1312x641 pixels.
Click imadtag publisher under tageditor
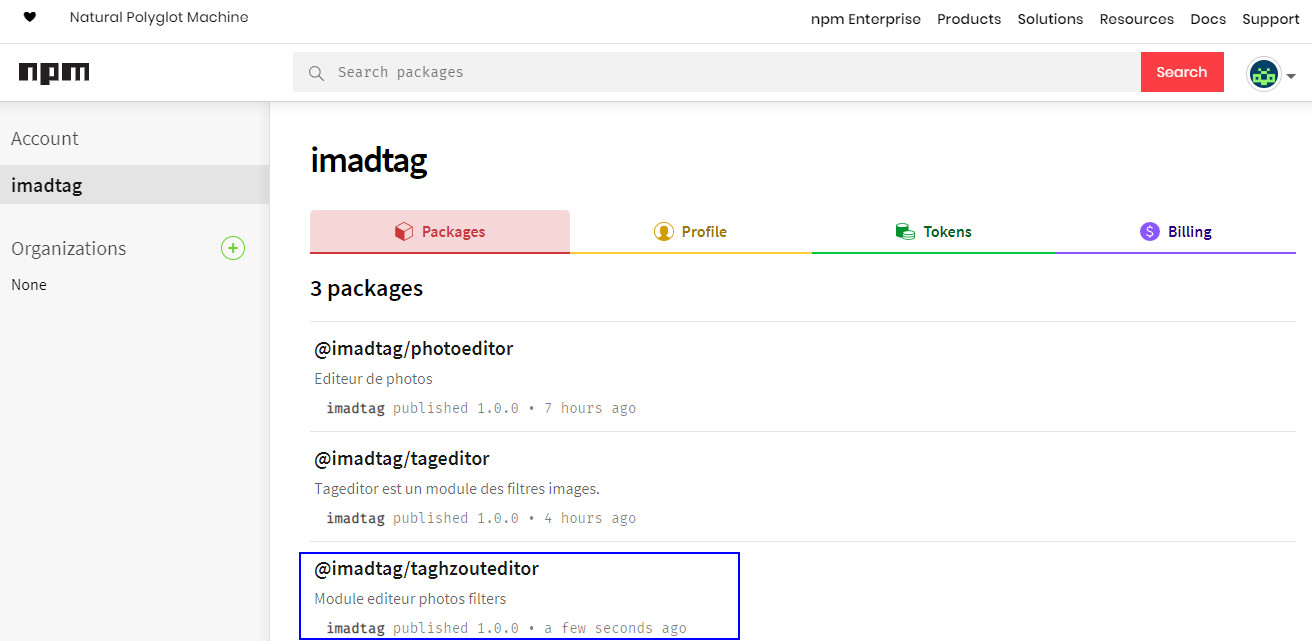pos(355,518)
